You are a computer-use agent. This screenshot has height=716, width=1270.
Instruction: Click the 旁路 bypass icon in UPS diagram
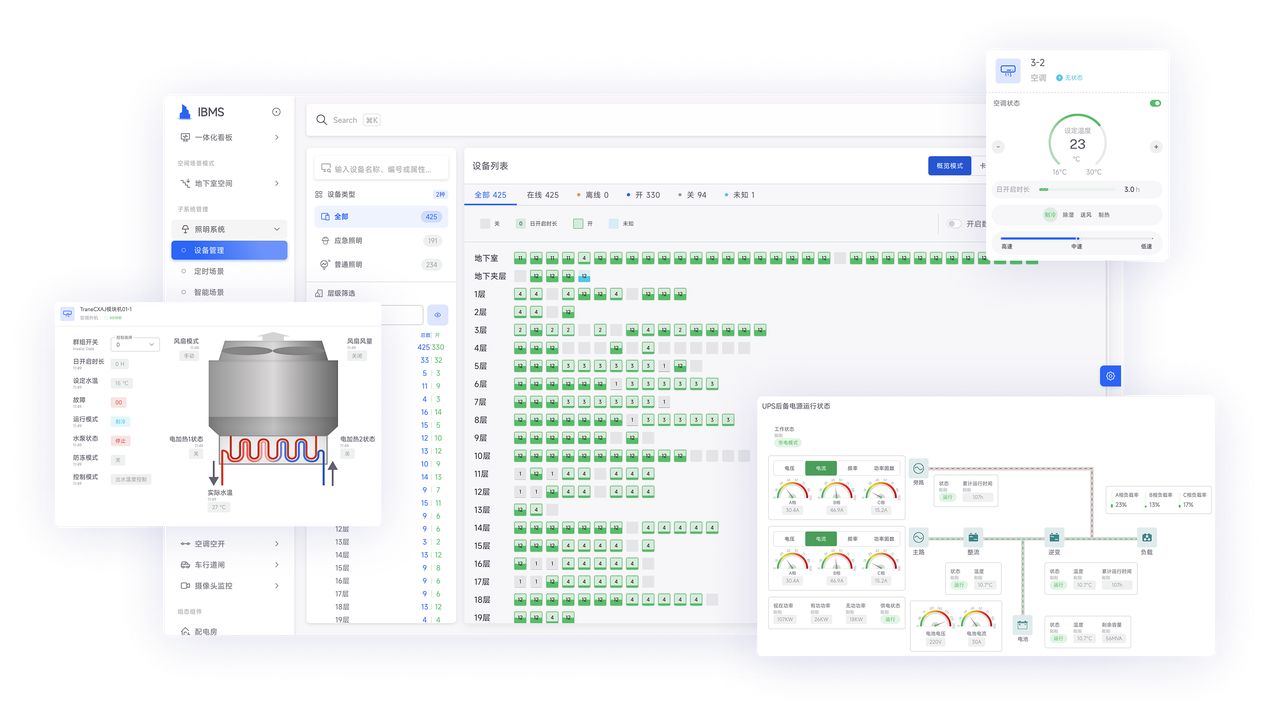[919, 468]
